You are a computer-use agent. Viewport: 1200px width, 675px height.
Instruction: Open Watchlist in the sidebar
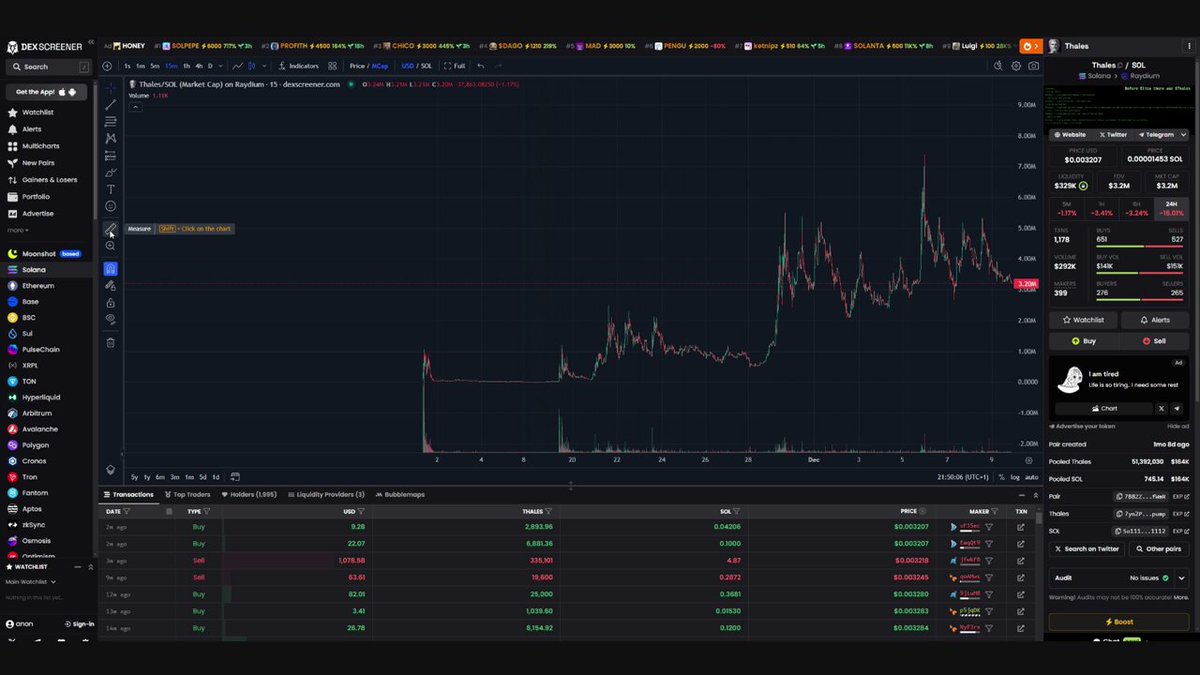click(x=38, y=112)
